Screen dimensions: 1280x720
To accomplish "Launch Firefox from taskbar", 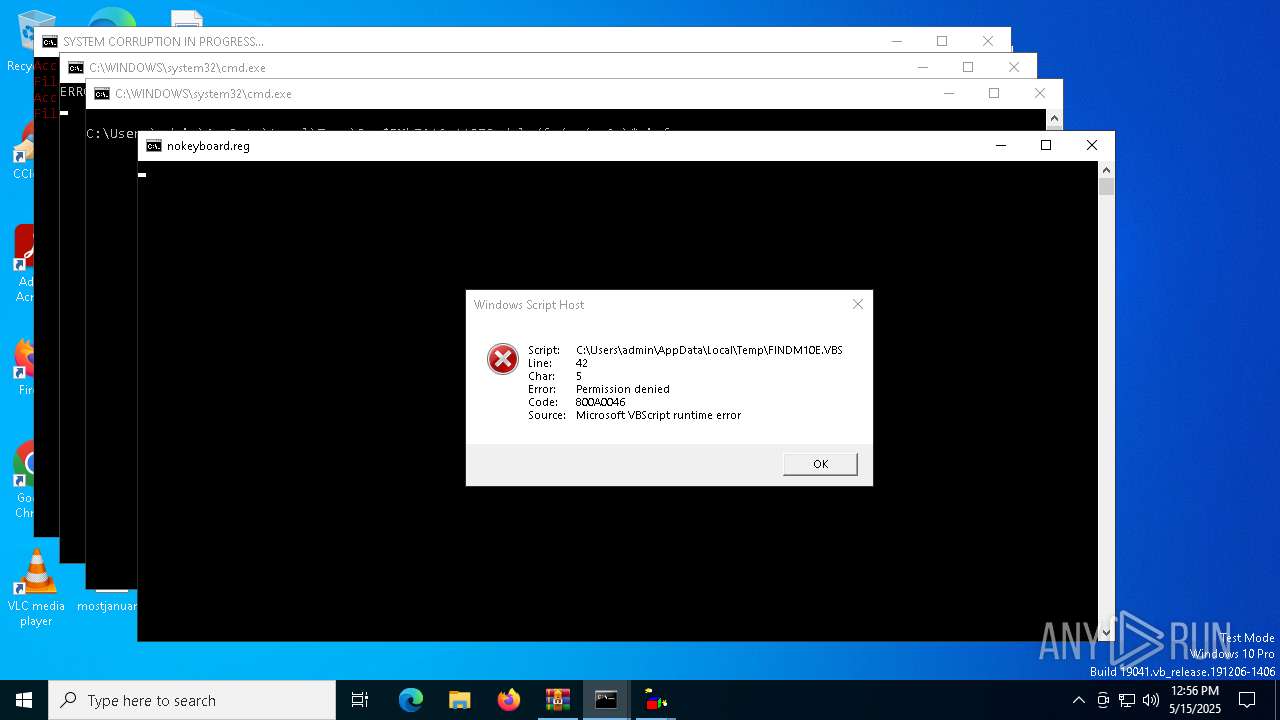I will (x=509, y=700).
